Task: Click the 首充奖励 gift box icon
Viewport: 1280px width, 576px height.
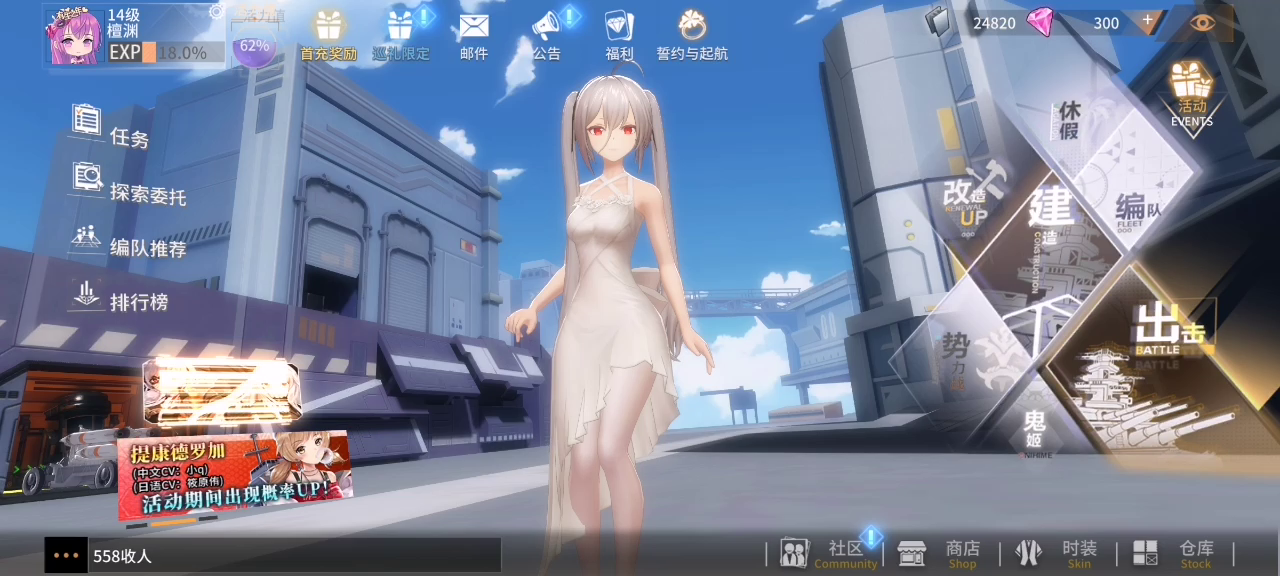Action: (x=328, y=26)
